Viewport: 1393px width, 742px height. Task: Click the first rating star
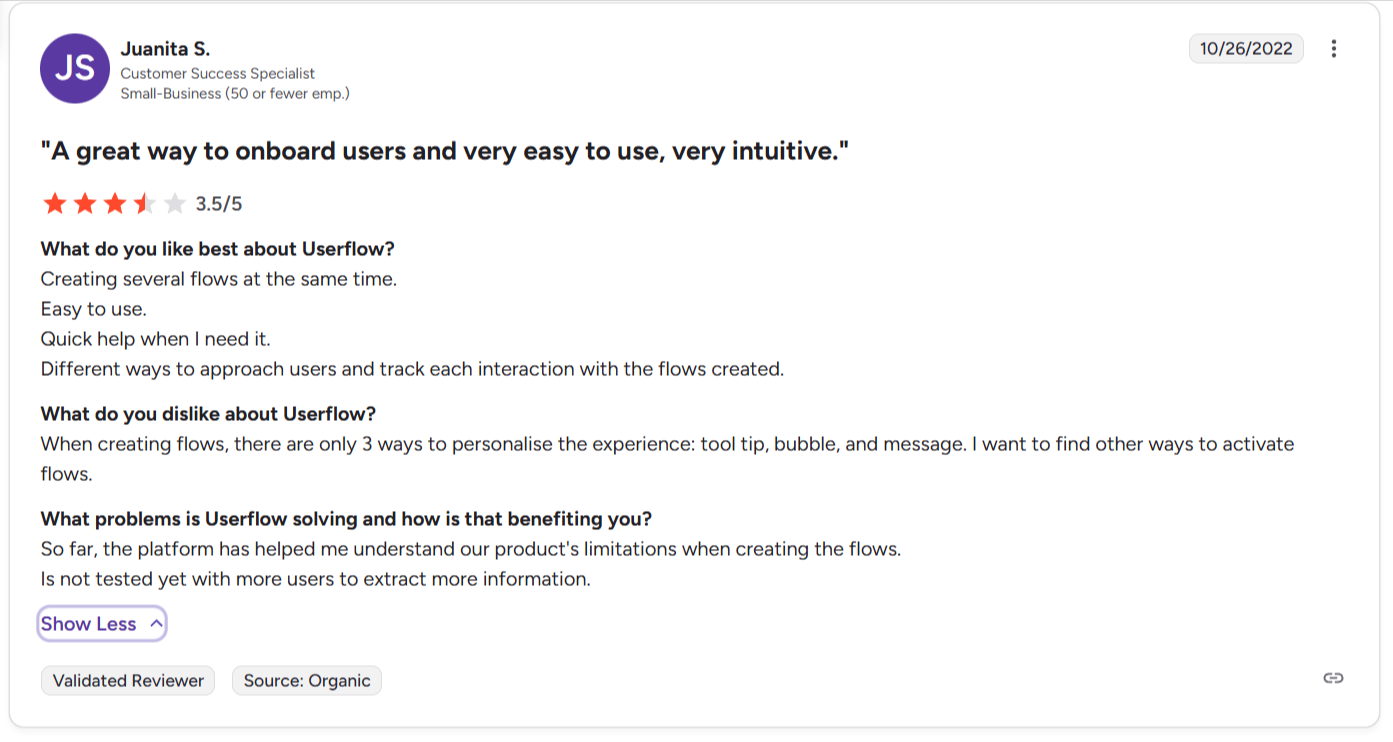pyautogui.click(x=55, y=204)
